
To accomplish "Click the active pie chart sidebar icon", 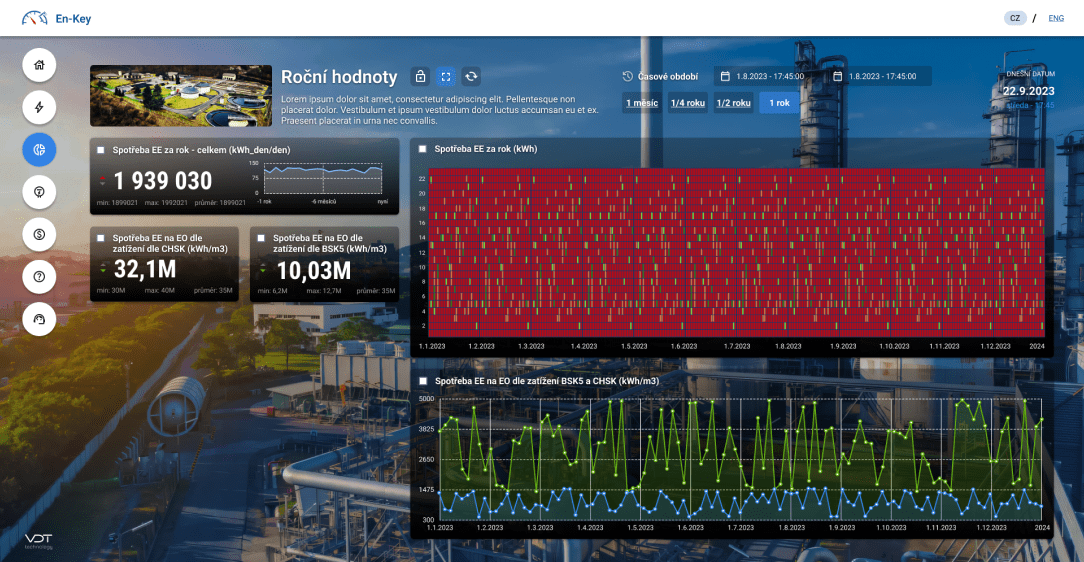I will coord(39,149).
